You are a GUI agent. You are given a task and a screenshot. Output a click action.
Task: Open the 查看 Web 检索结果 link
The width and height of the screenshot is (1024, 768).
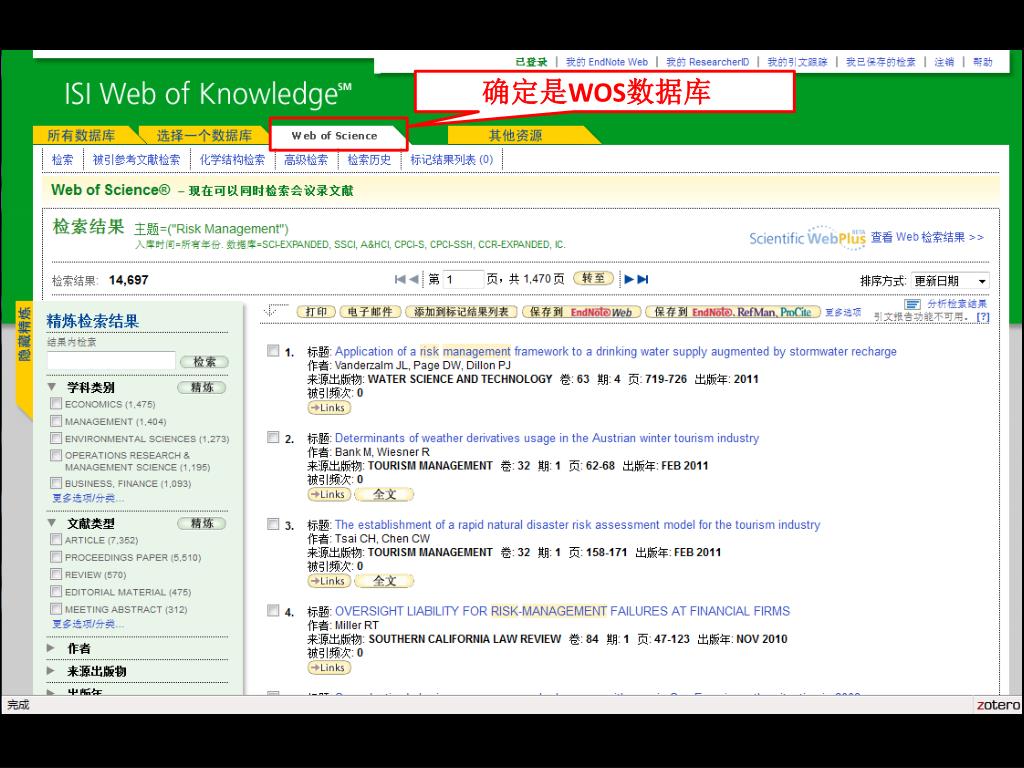coord(927,237)
